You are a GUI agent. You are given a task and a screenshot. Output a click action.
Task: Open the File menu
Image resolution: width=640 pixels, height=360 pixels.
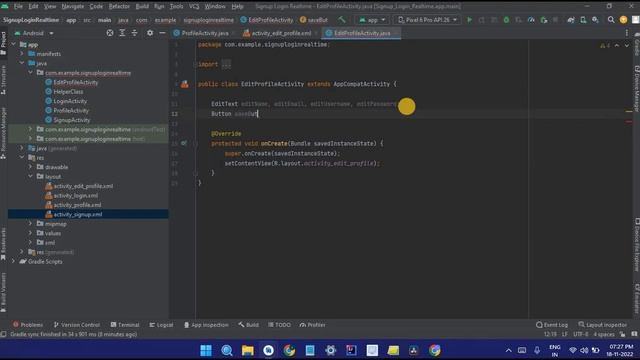[18, 7]
